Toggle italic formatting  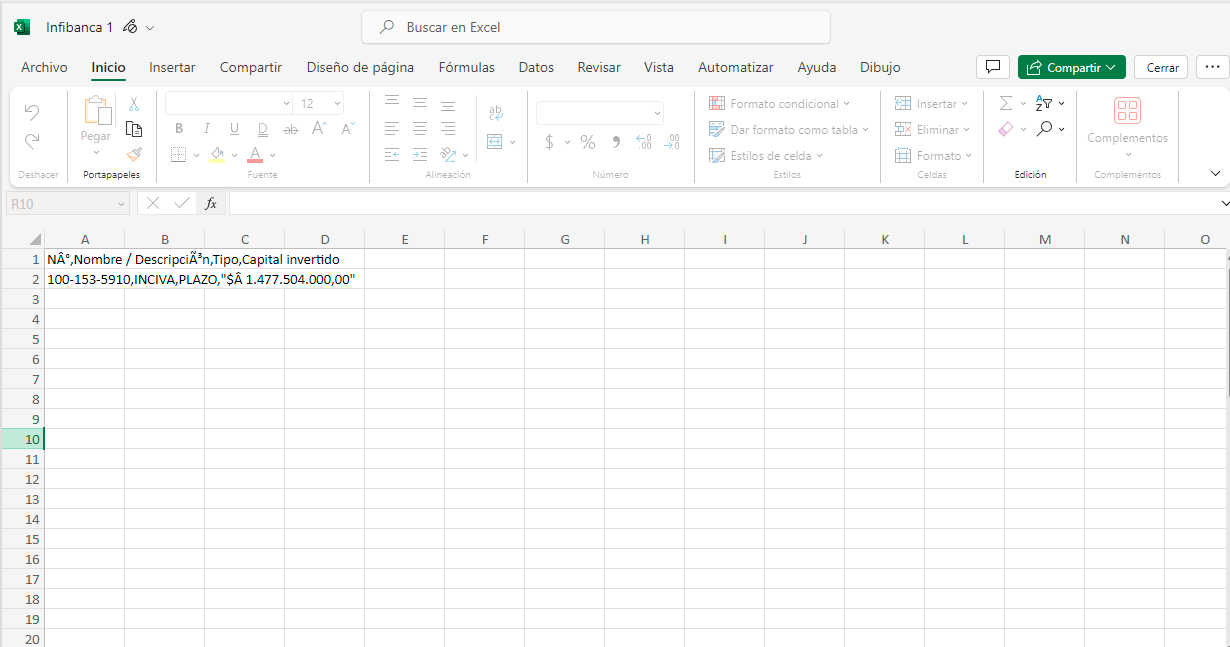coord(207,129)
